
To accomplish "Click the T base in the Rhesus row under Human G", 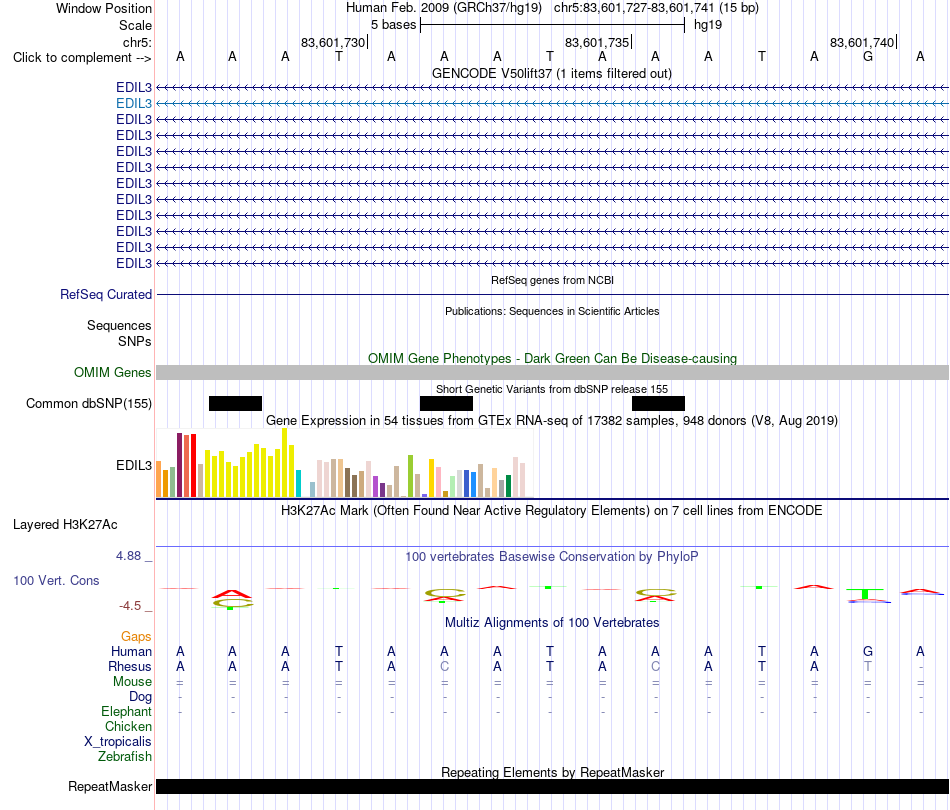I will coord(868,666).
